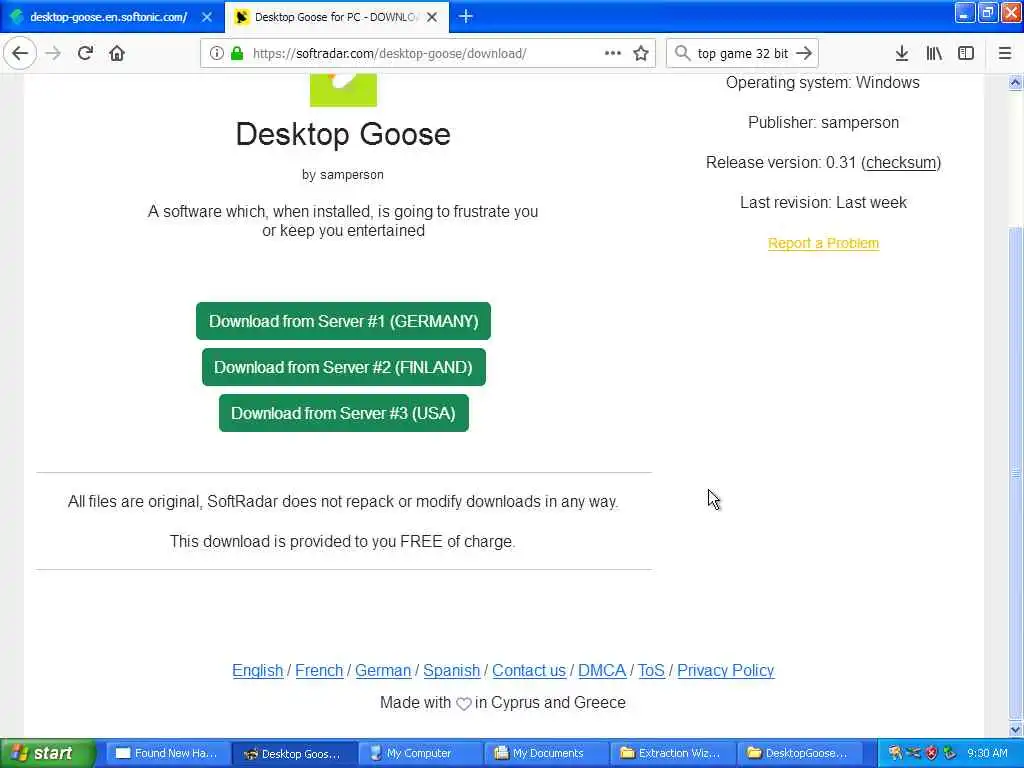1024x768 pixels.
Task: Download from Server #3 (USA)
Action: coord(344,413)
